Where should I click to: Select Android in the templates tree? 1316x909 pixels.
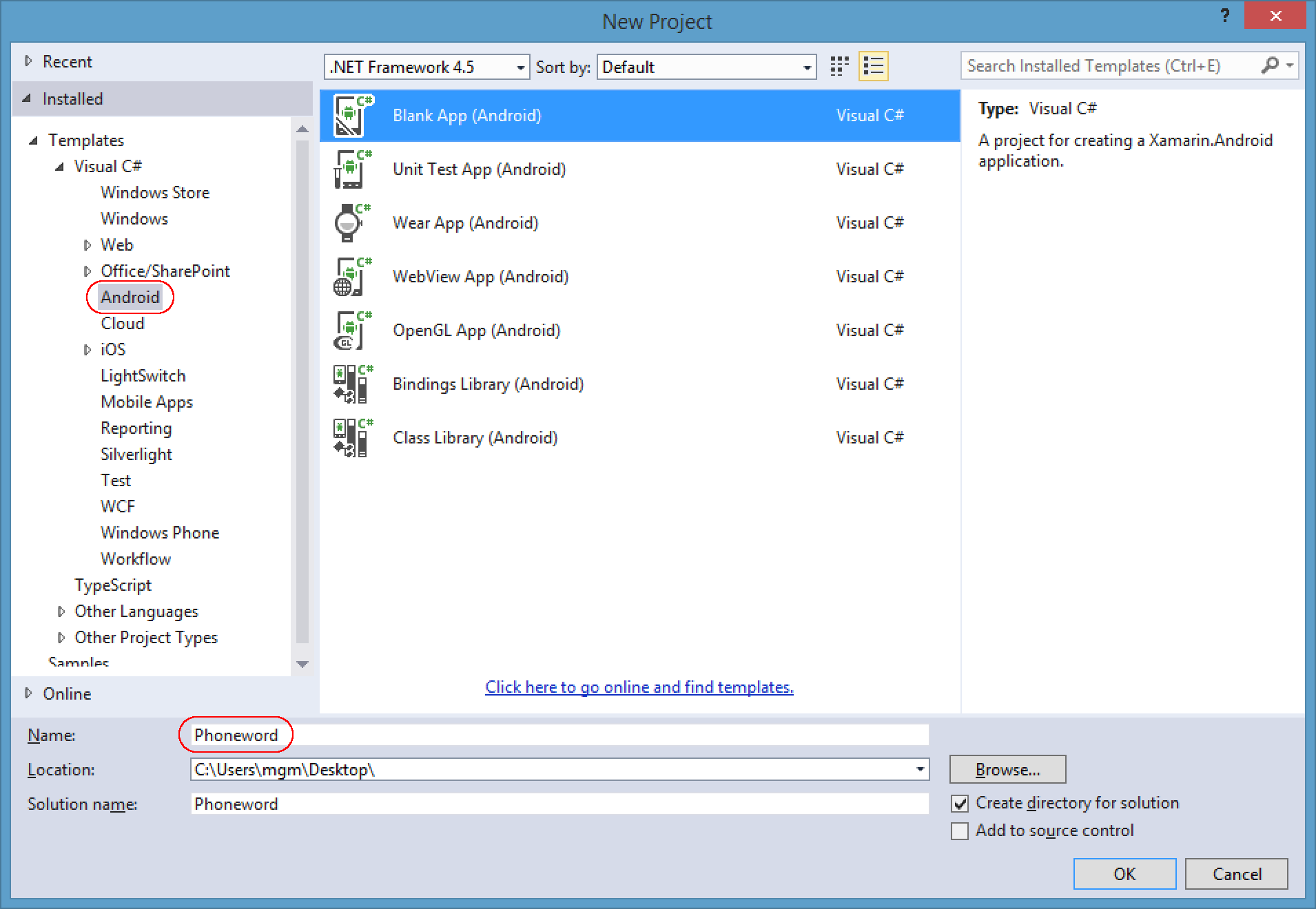[x=130, y=297]
